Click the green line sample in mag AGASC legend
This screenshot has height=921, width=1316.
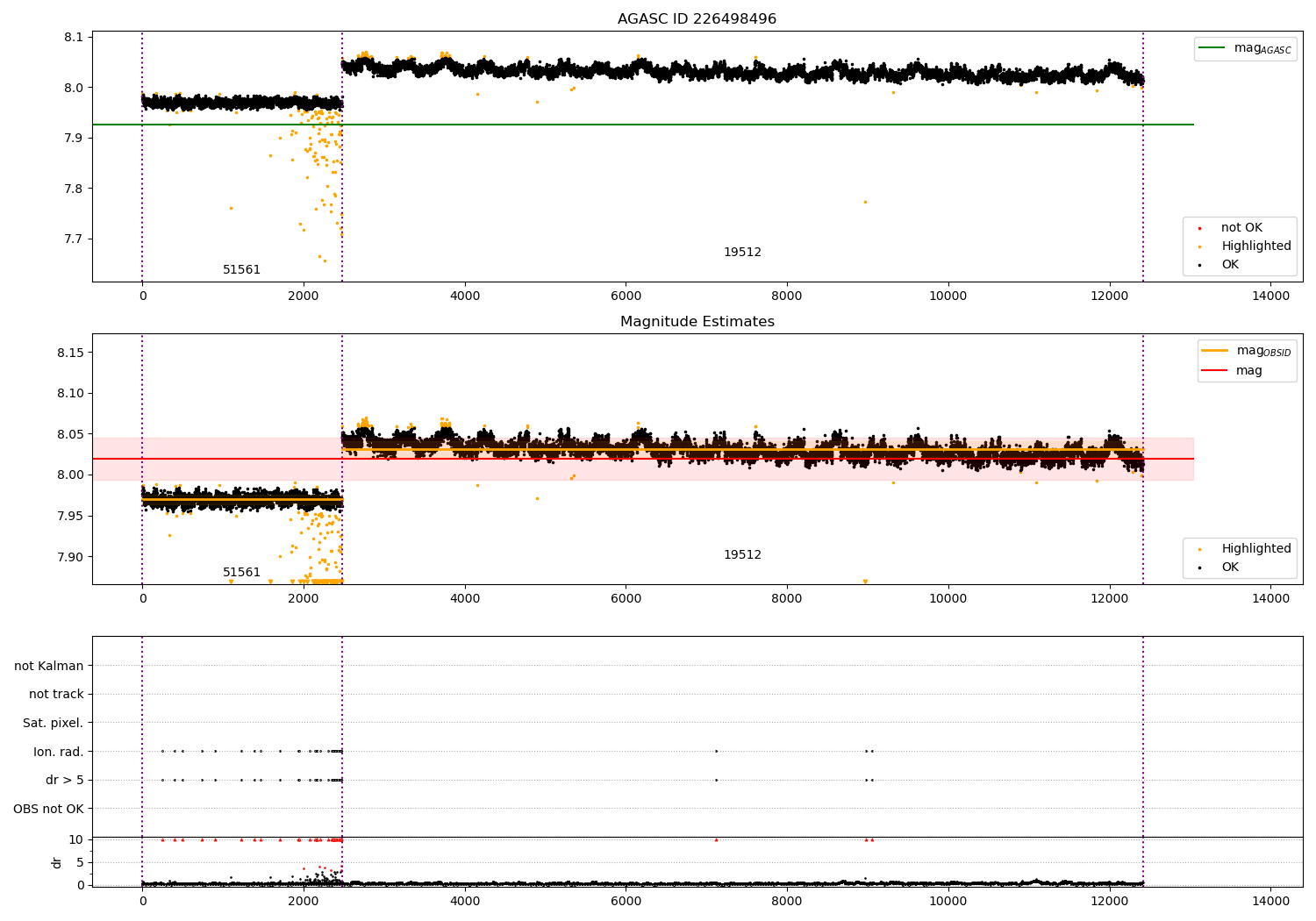tap(1211, 48)
